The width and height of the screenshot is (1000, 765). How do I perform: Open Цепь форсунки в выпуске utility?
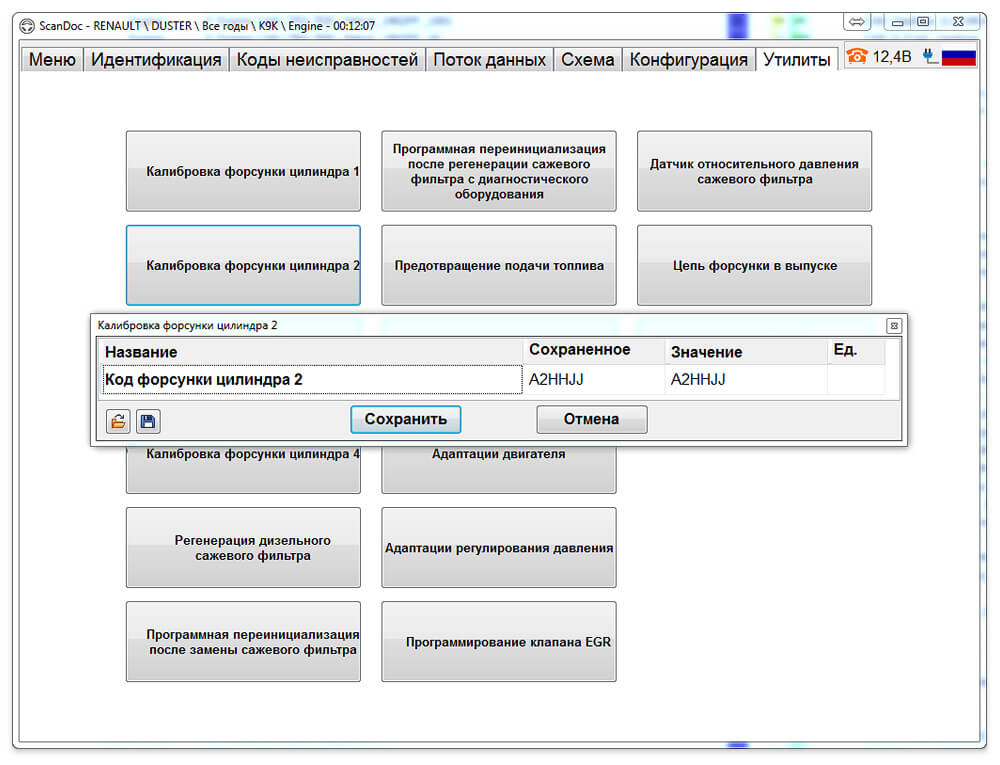(x=754, y=266)
